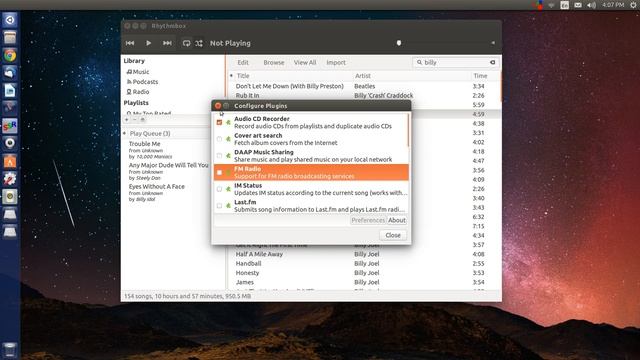The width and height of the screenshot is (640, 360).
Task: Enable the Cover art search plugin
Action: [x=219, y=139]
